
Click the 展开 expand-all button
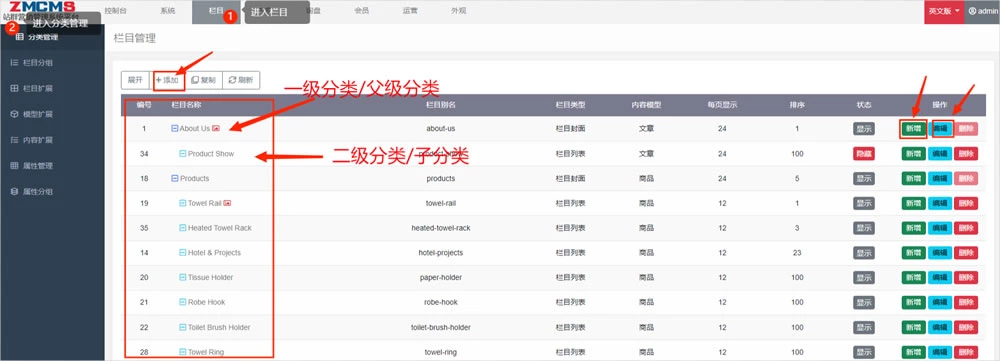tap(135, 80)
